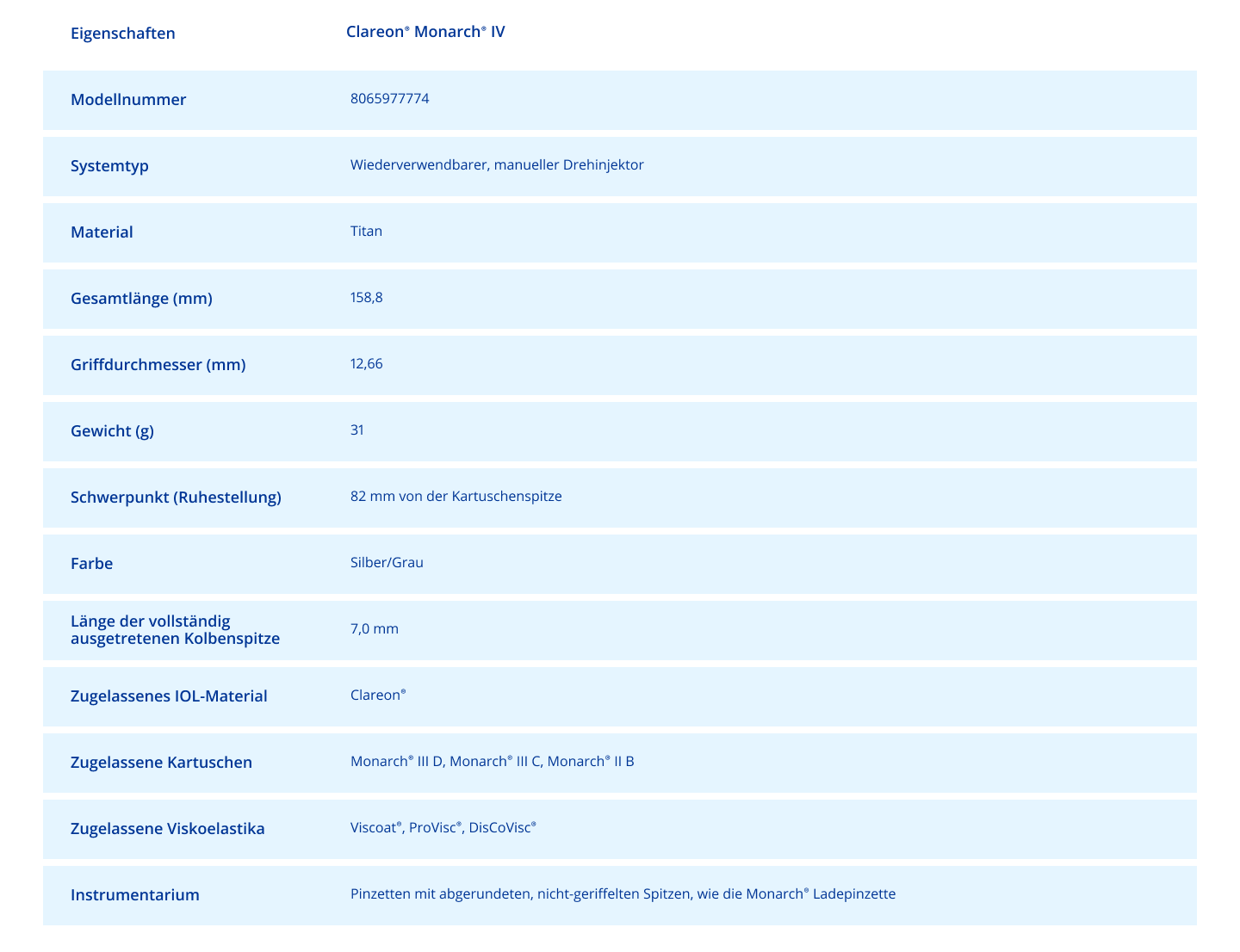Select the 'Systemtyp' label
This screenshot has height=952, width=1240.
[x=109, y=166]
